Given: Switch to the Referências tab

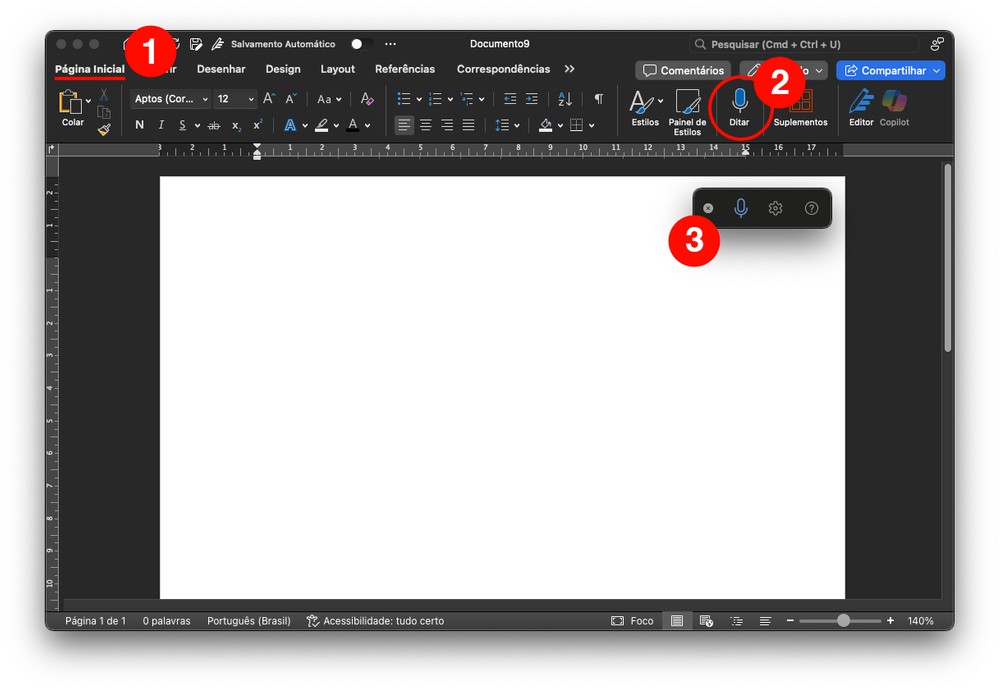Looking at the screenshot, I should pos(404,69).
